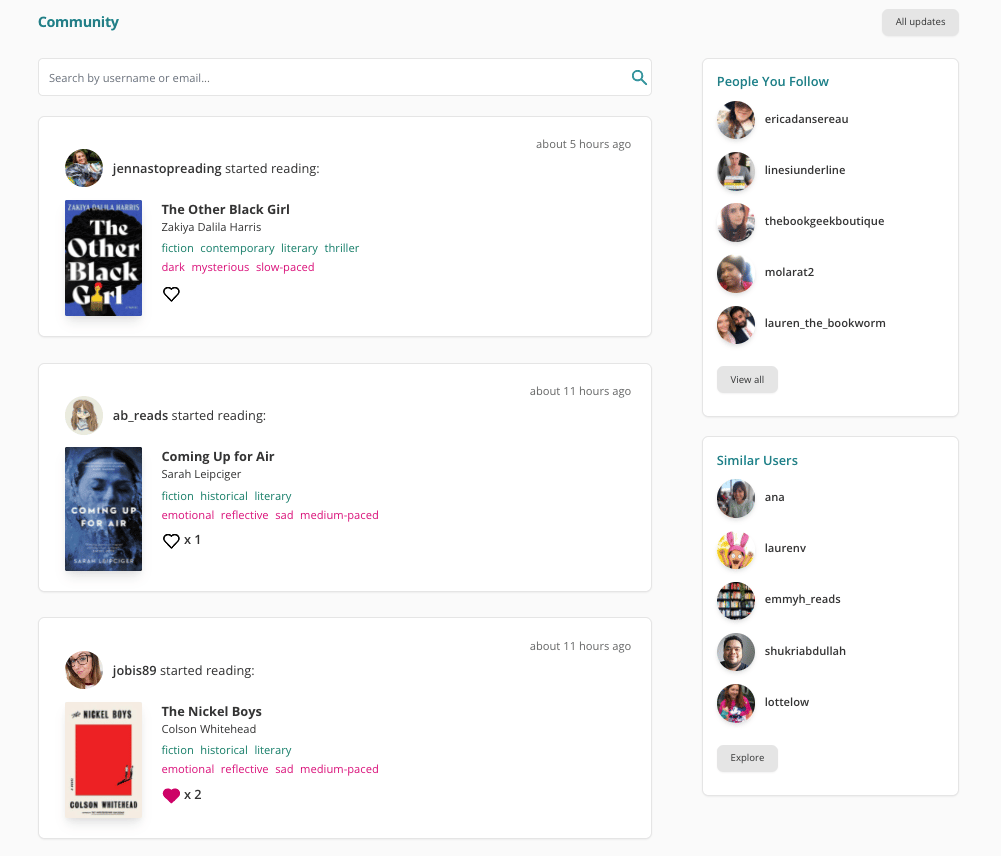
Task: Click shukriabdullah's avatar picture
Action: (x=735, y=652)
